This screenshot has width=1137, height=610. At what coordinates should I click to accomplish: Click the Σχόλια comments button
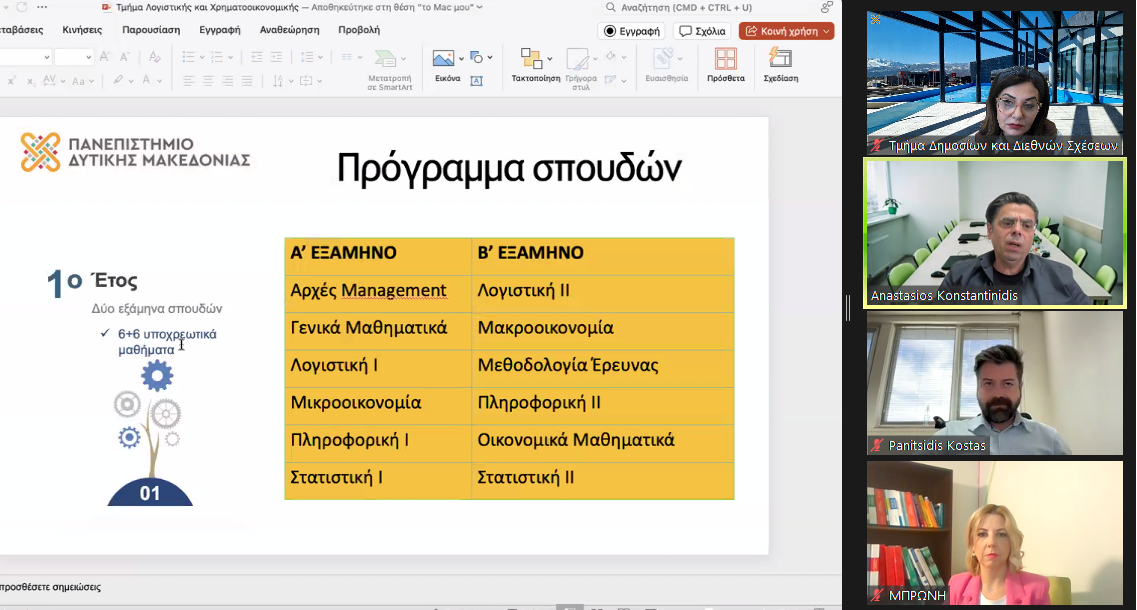click(x=702, y=31)
